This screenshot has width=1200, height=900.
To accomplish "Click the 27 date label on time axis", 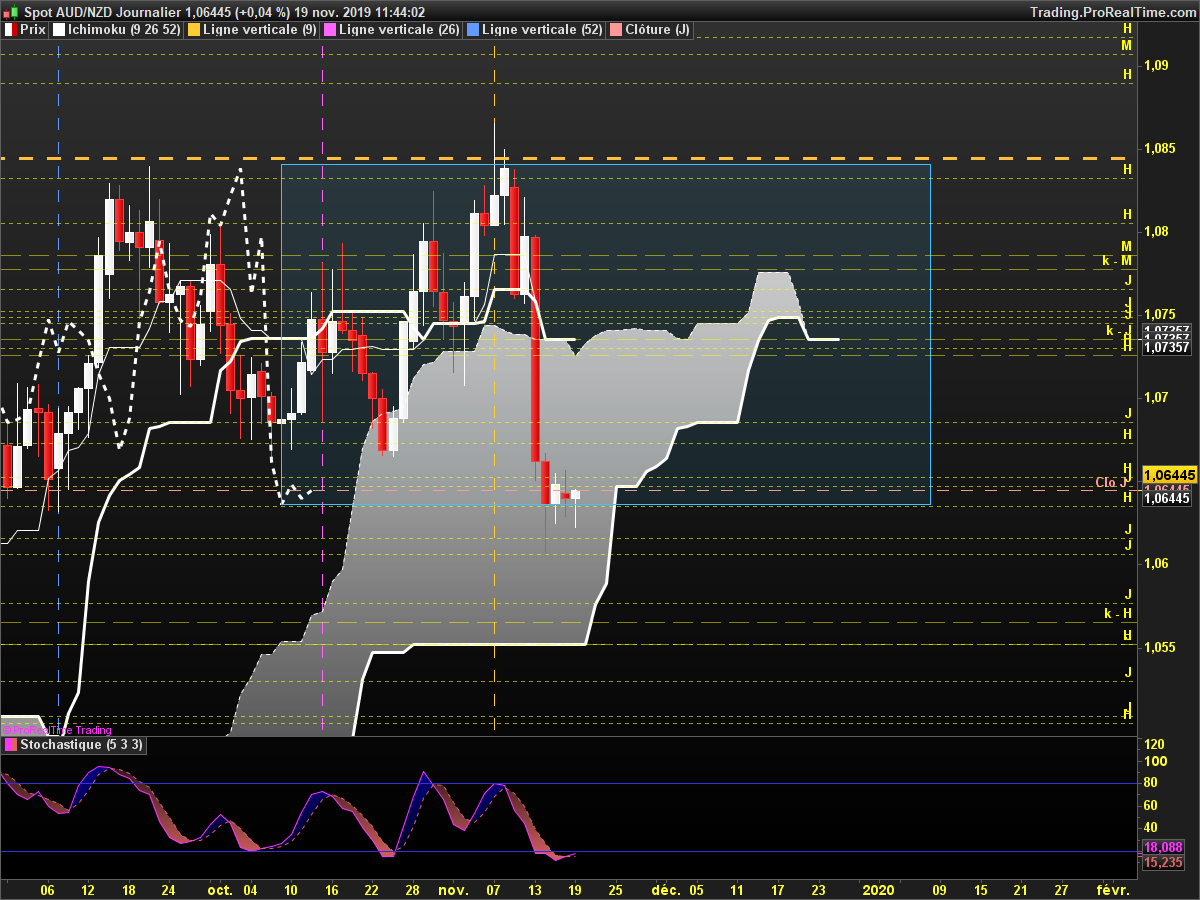I will click(1062, 889).
